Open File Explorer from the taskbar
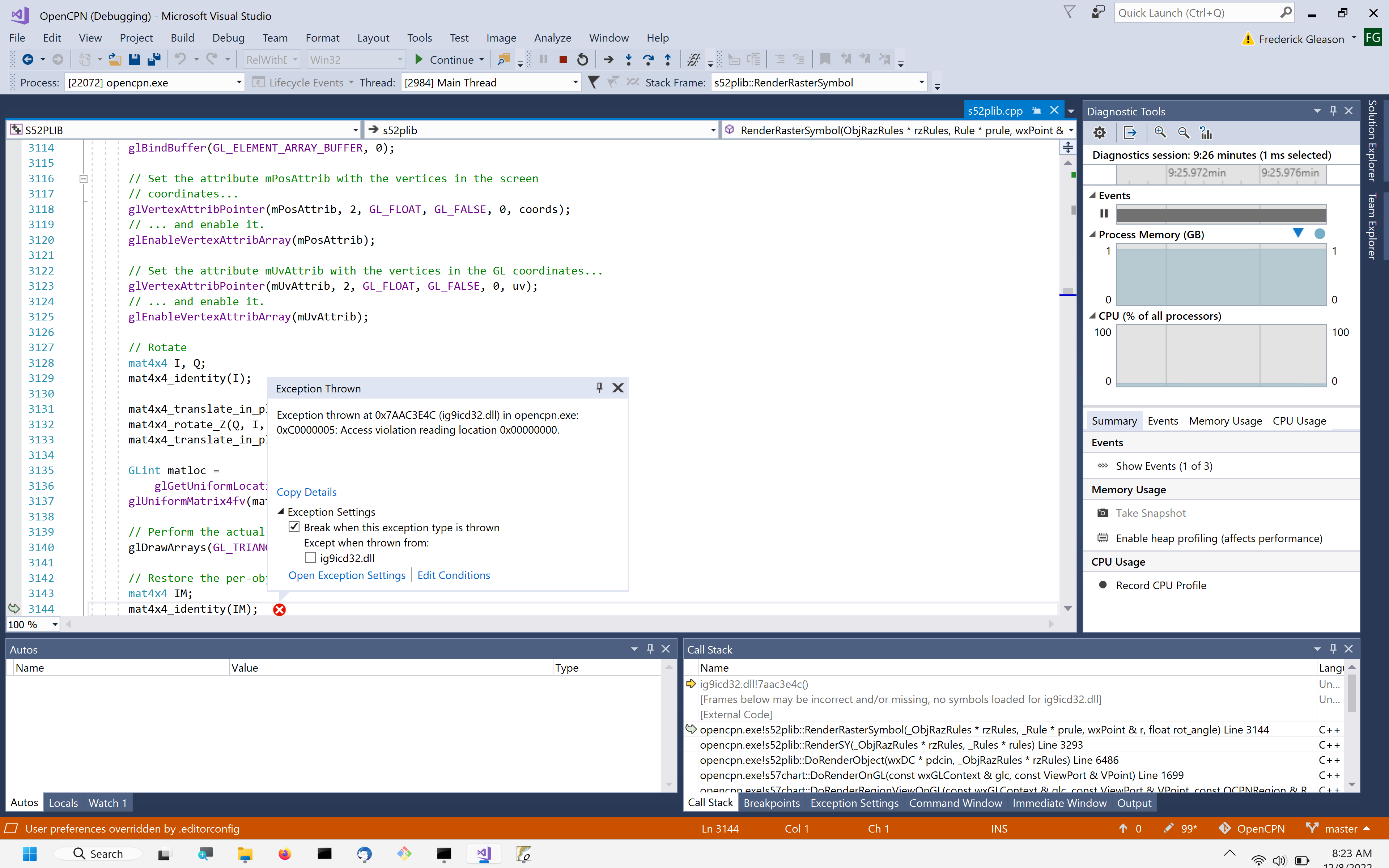Viewport: 1389px width, 868px height. [x=245, y=854]
